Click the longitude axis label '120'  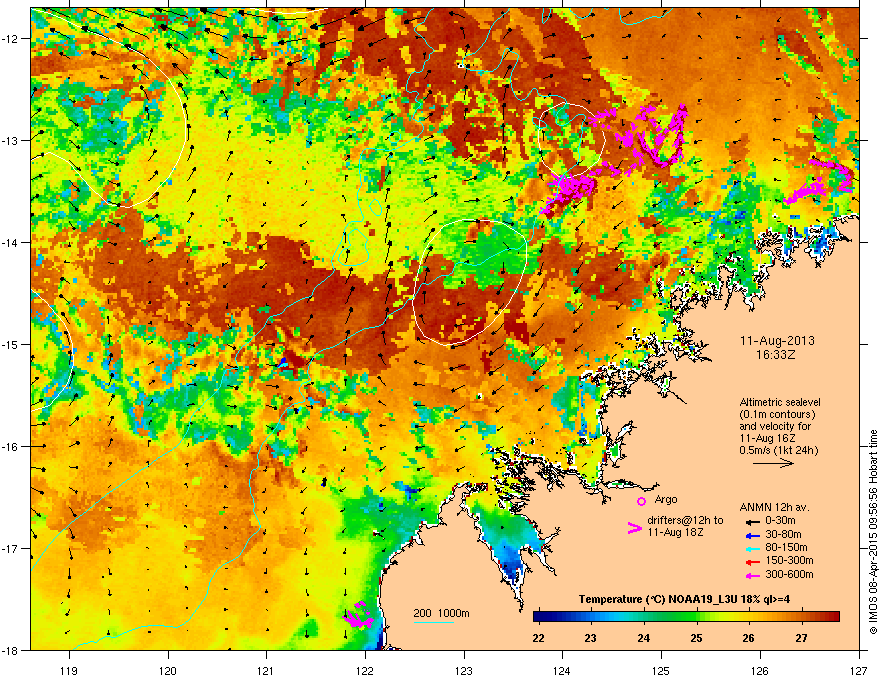tap(168, 671)
